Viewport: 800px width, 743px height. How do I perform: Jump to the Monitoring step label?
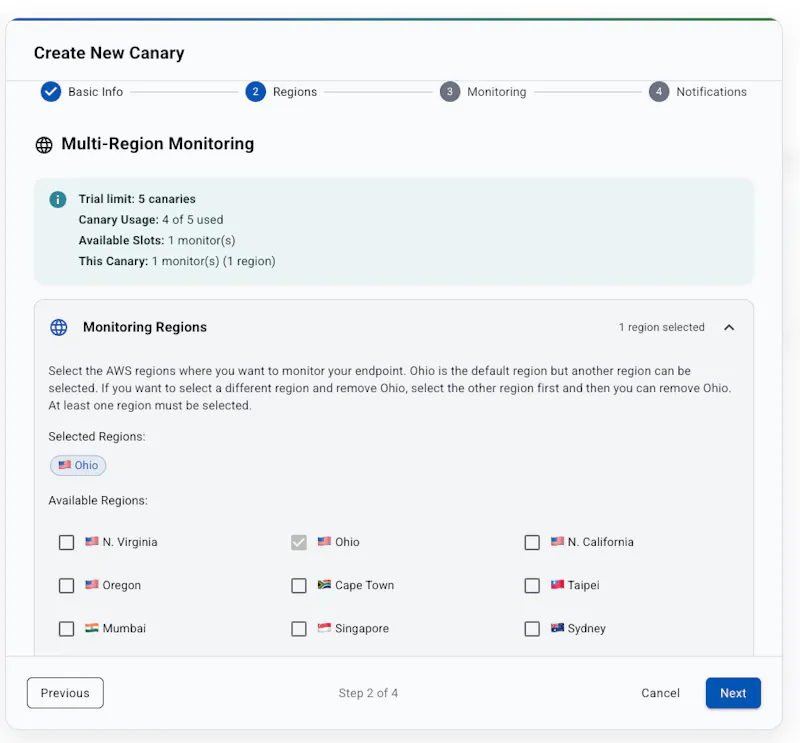click(496, 92)
